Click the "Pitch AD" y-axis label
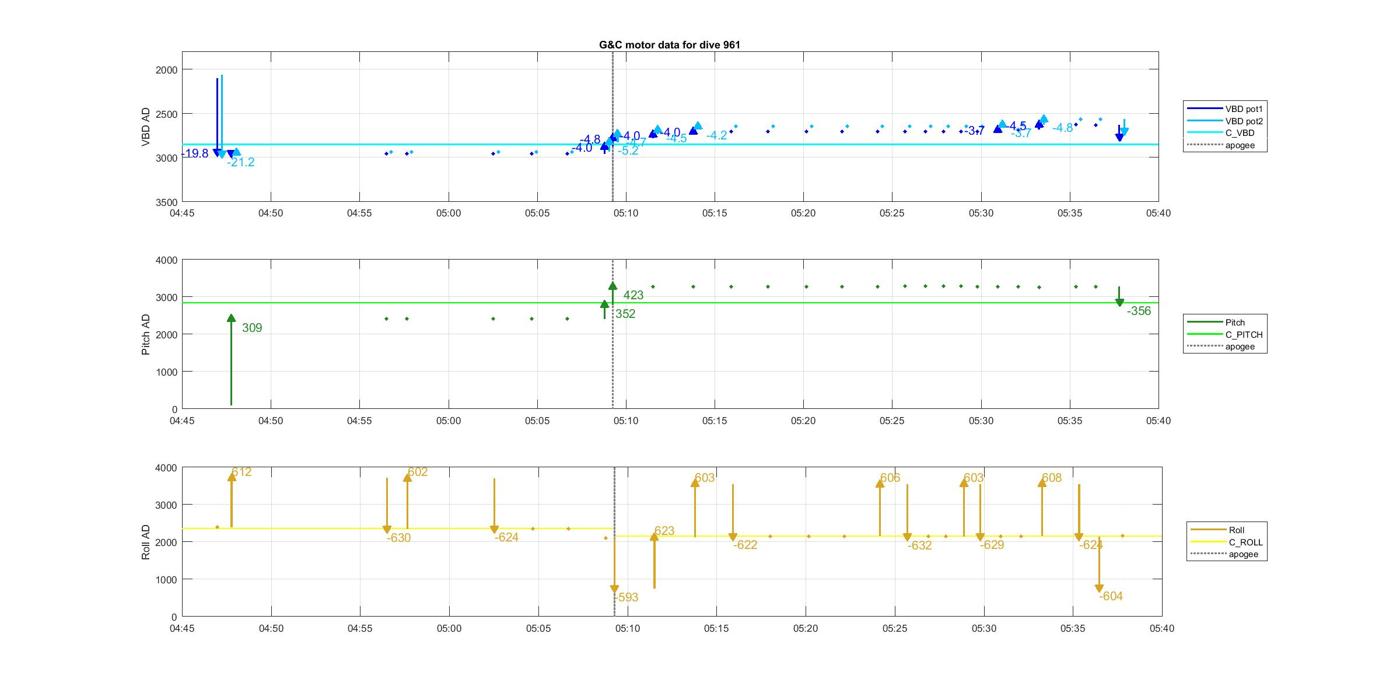This screenshot has height=693, width=1400. 146,334
